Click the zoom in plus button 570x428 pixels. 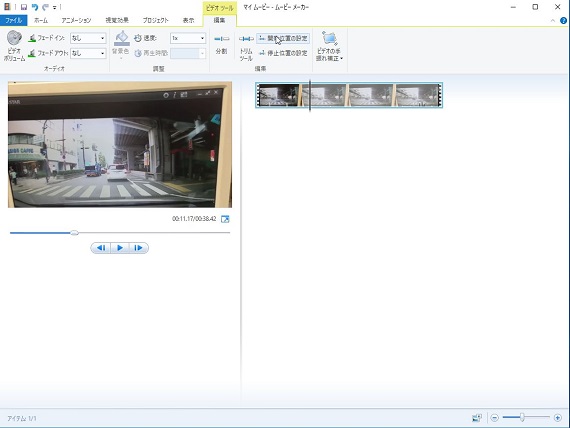click(558, 418)
